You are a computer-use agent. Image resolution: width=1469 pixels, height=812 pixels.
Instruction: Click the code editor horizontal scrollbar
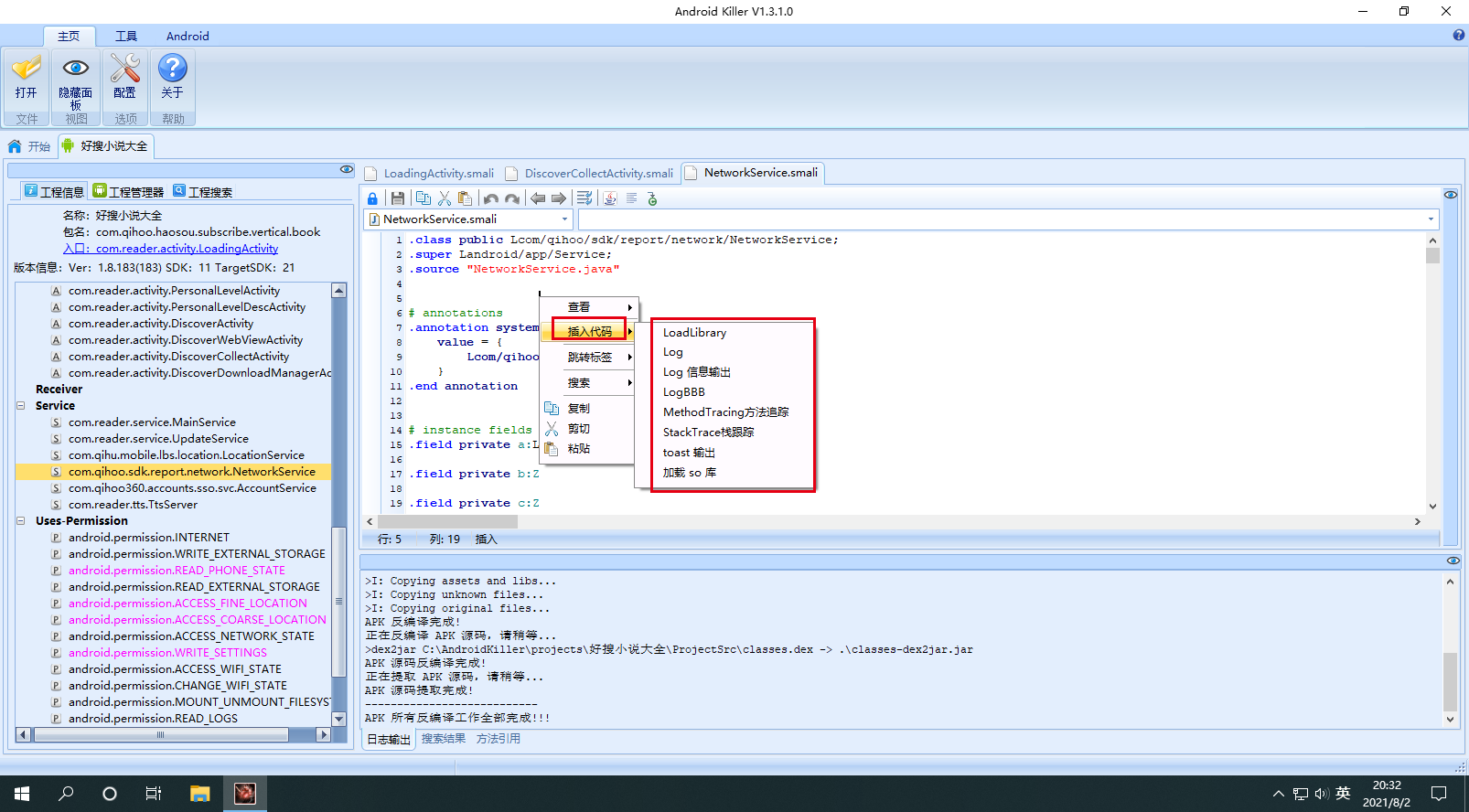[449, 521]
